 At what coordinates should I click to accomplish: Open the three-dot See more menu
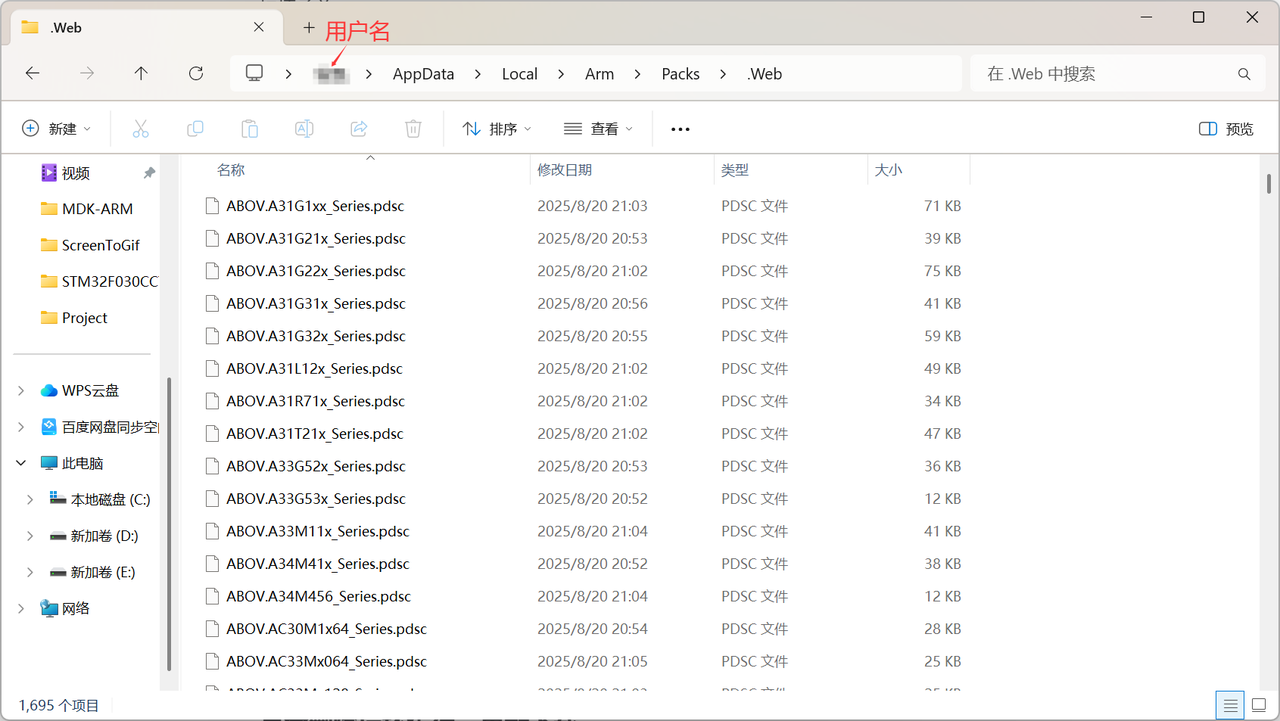coord(681,129)
